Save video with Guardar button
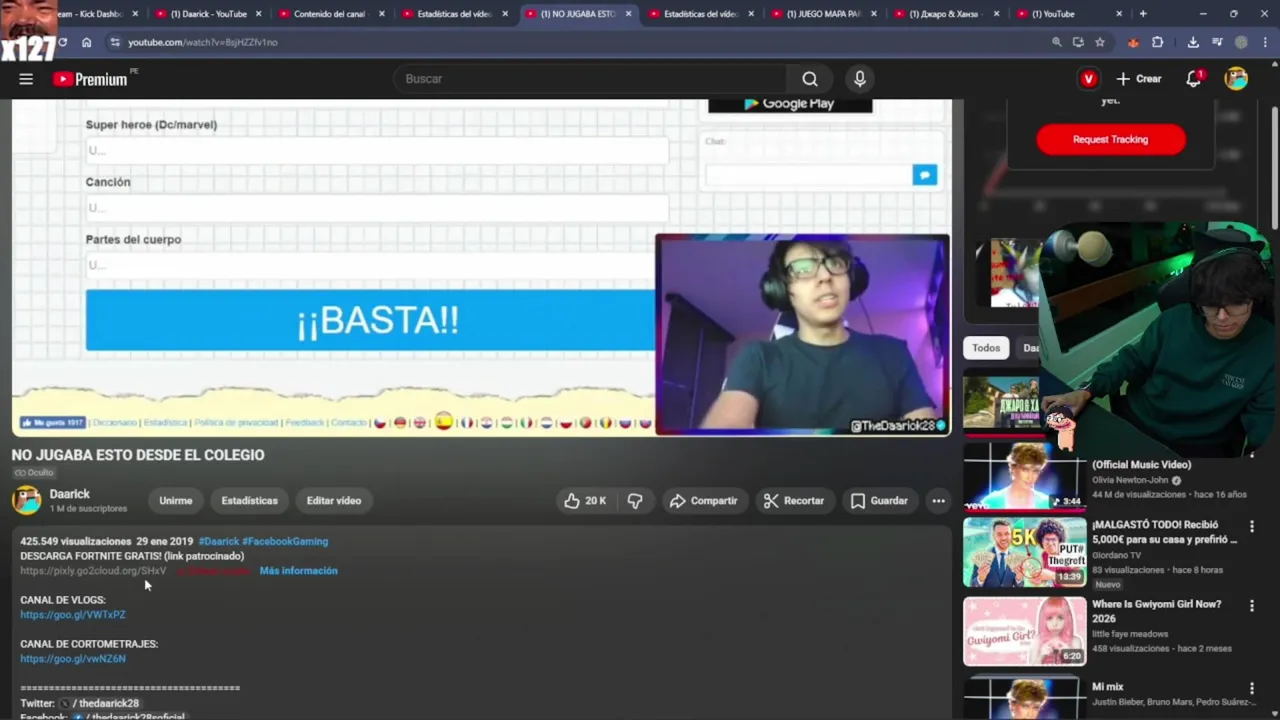 pyautogui.click(x=879, y=501)
